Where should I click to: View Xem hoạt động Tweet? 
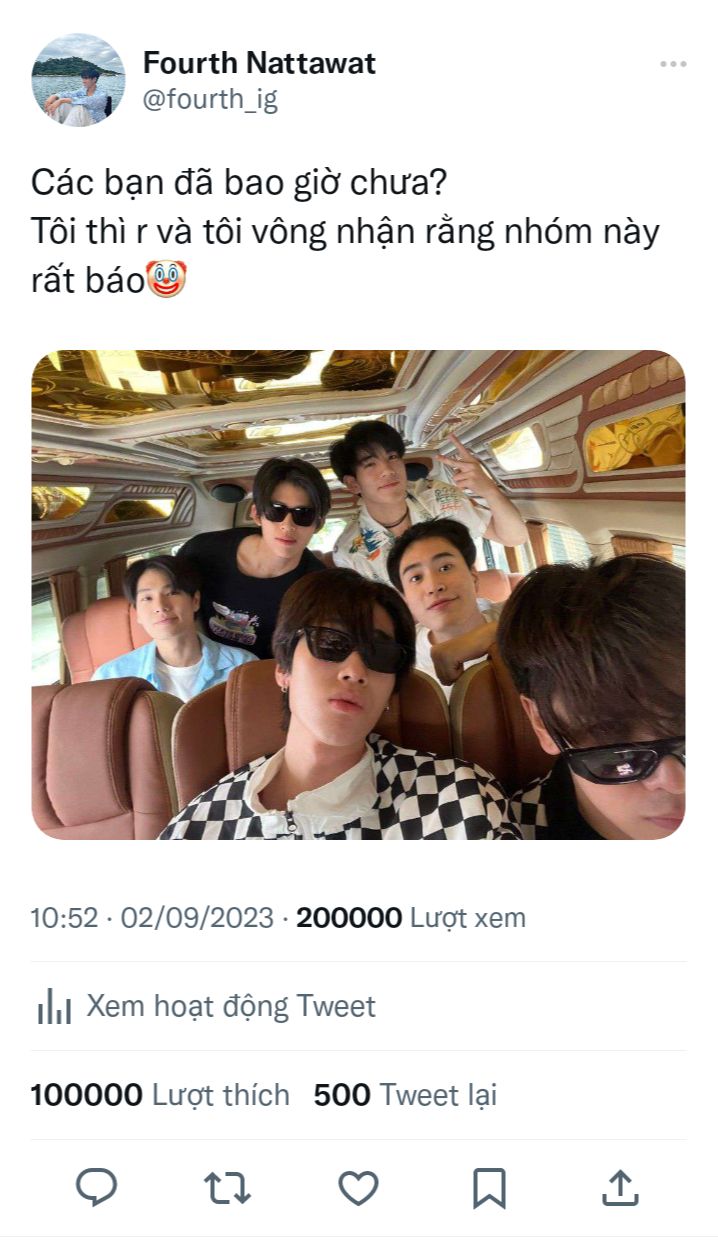tap(231, 1006)
